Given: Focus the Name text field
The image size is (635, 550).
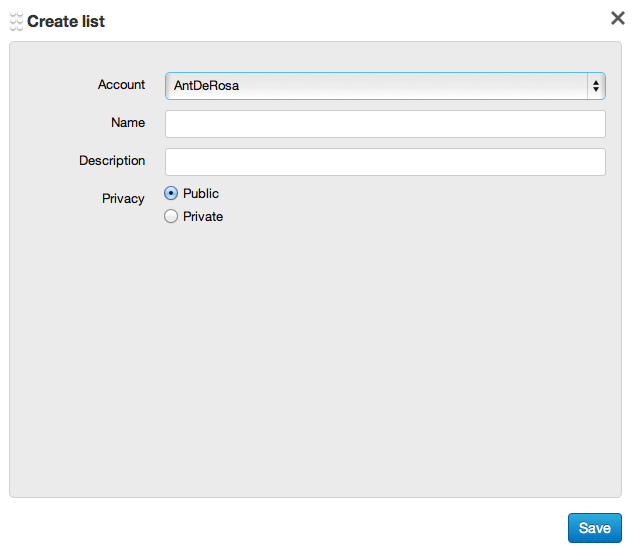Looking at the screenshot, I should pyautogui.click(x=385, y=124).
